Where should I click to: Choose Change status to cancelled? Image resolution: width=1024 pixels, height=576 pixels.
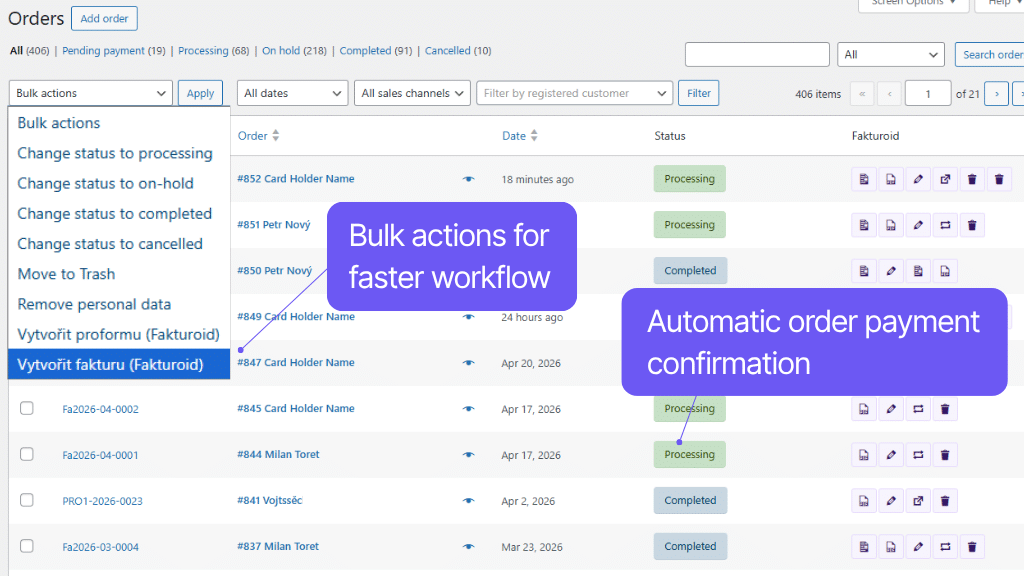tap(110, 244)
